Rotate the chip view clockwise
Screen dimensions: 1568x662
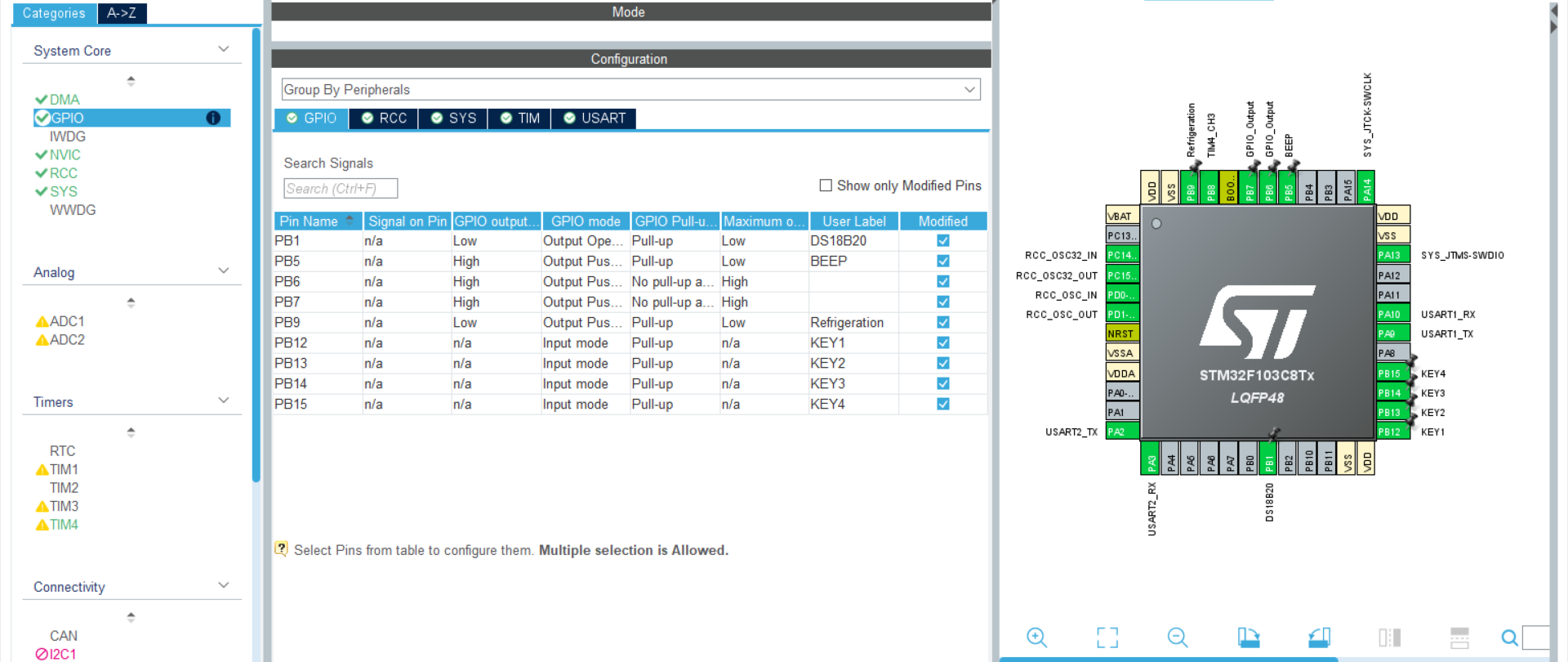[x=1248, y=637]
